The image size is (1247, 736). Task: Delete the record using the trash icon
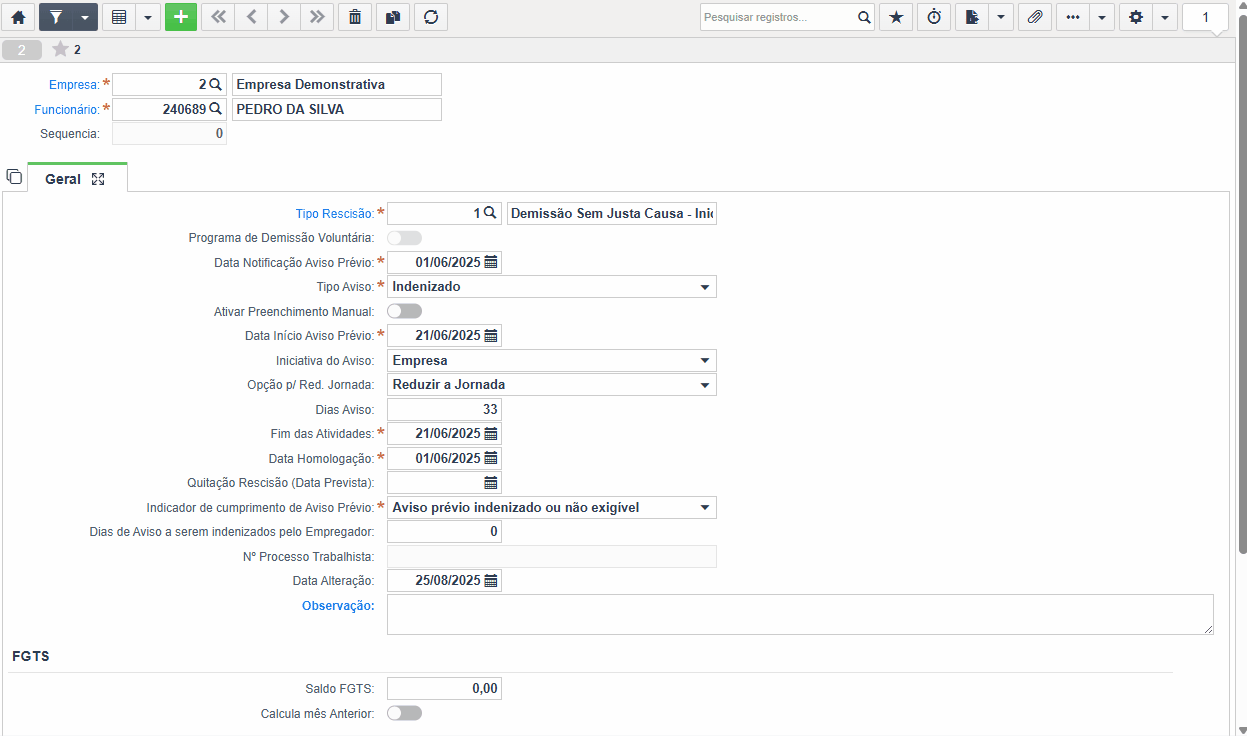[355, 17]
